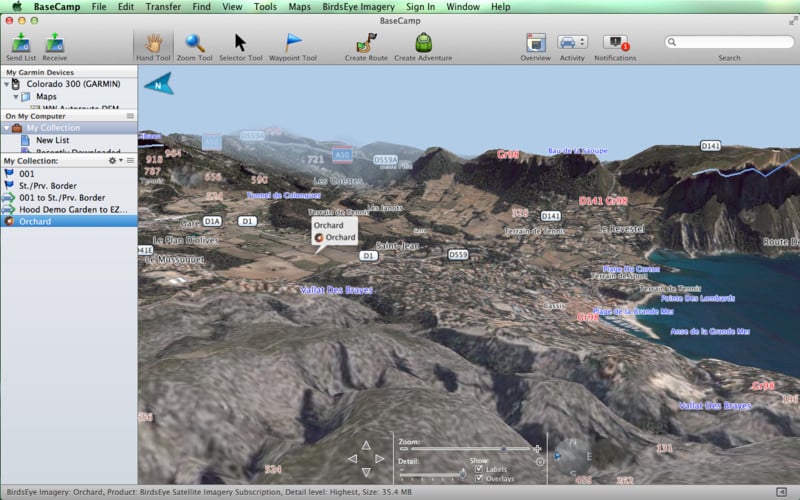This screenshot has width=800, height=500.
Task: Click the Orchard callout on the map
Action: coord(335,232)
